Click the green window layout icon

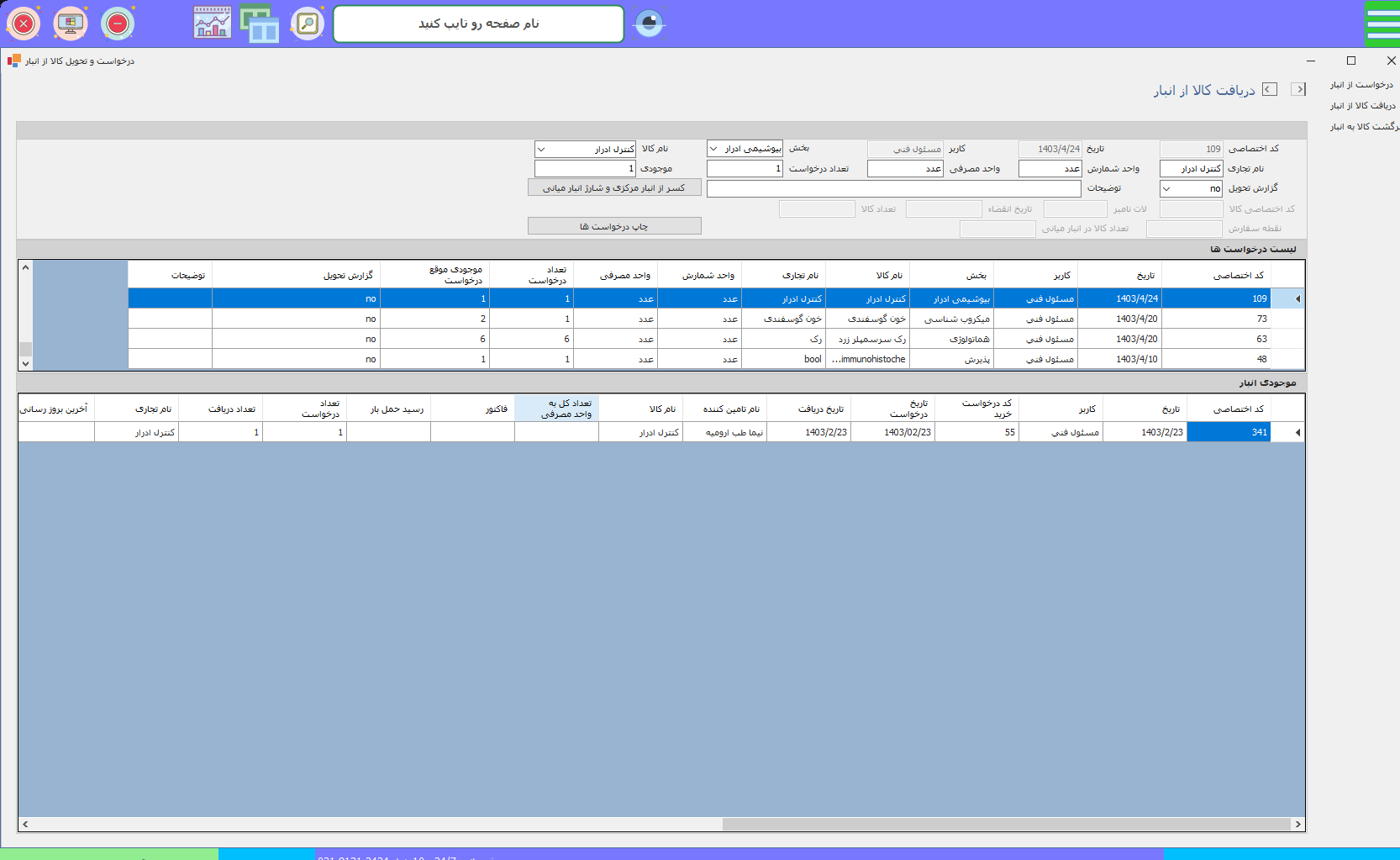260,24
